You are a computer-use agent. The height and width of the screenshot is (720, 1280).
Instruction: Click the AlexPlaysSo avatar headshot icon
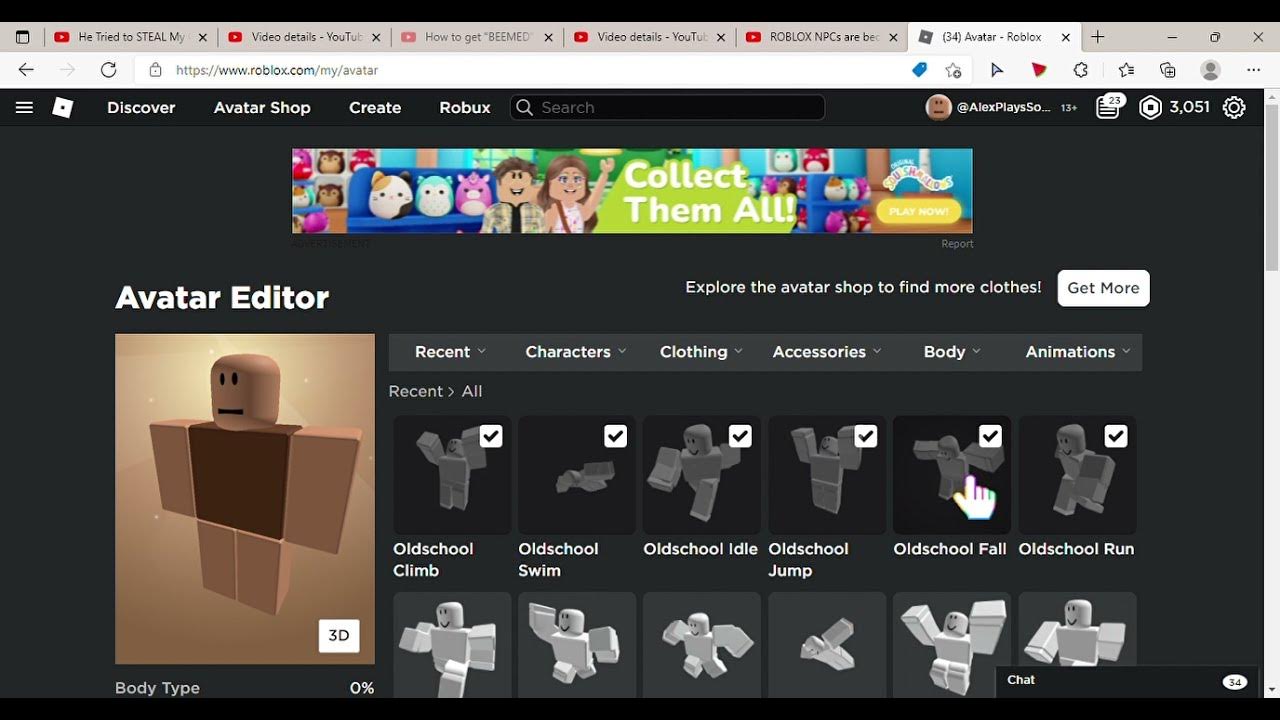pyautogui.click(x=938, y=108)
